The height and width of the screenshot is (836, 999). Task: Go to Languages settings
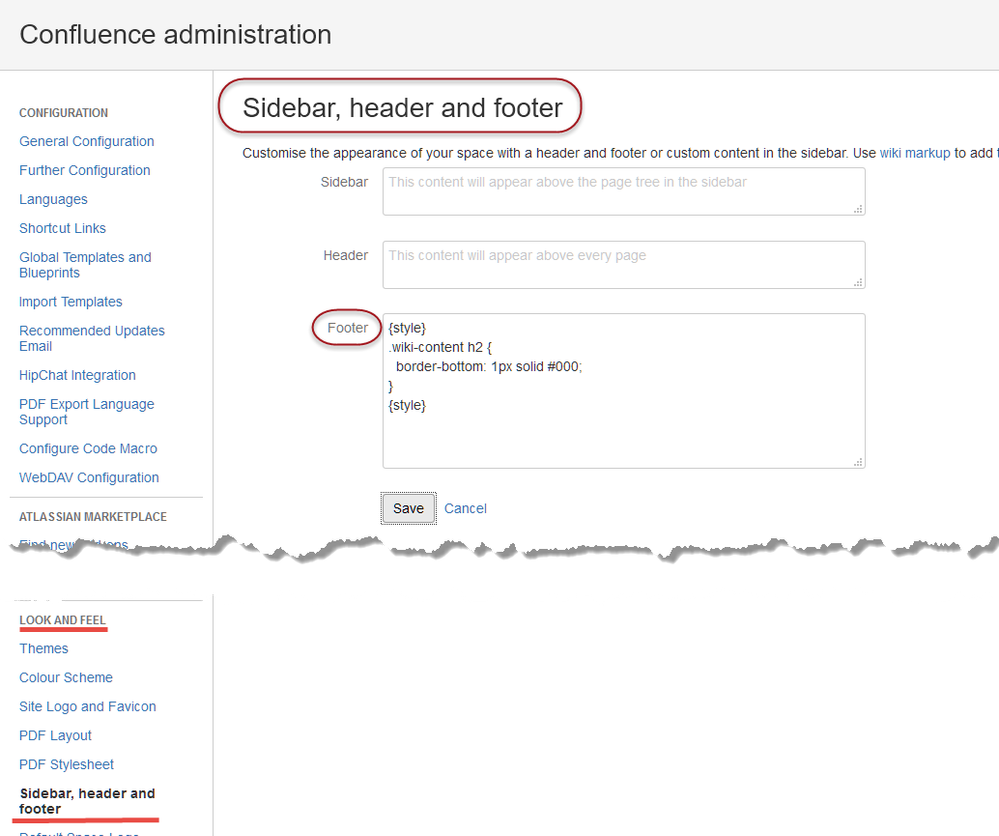click(53, 199)
